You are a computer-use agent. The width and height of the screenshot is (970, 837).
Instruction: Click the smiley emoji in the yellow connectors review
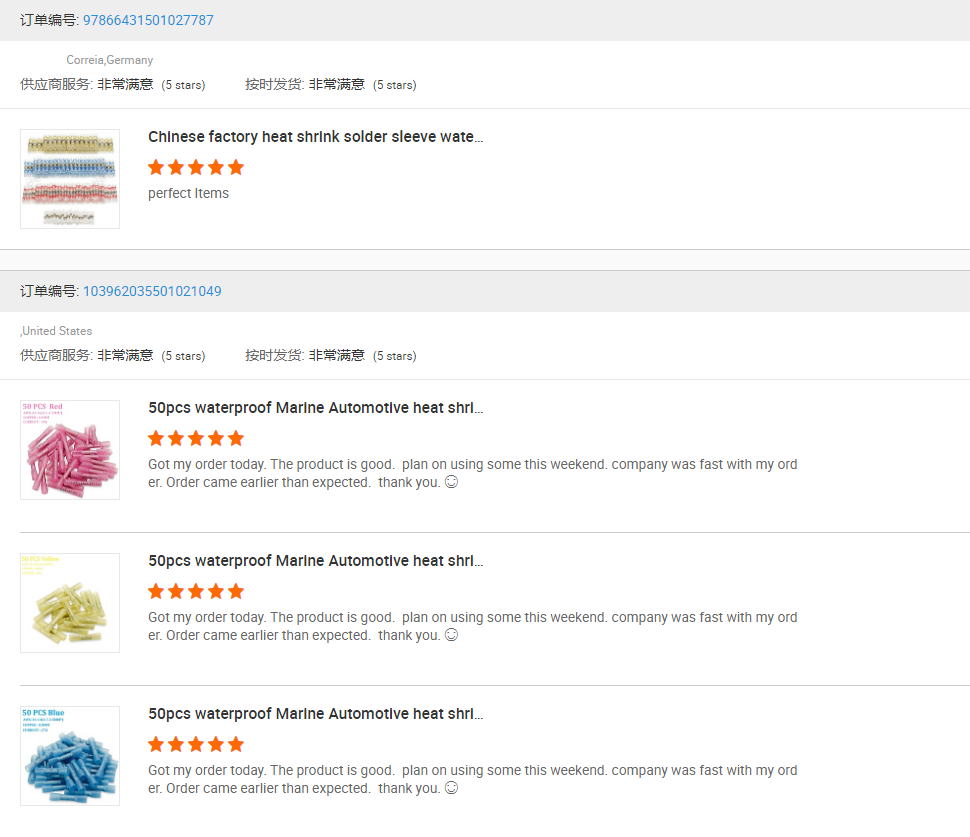tap(451, 635)
